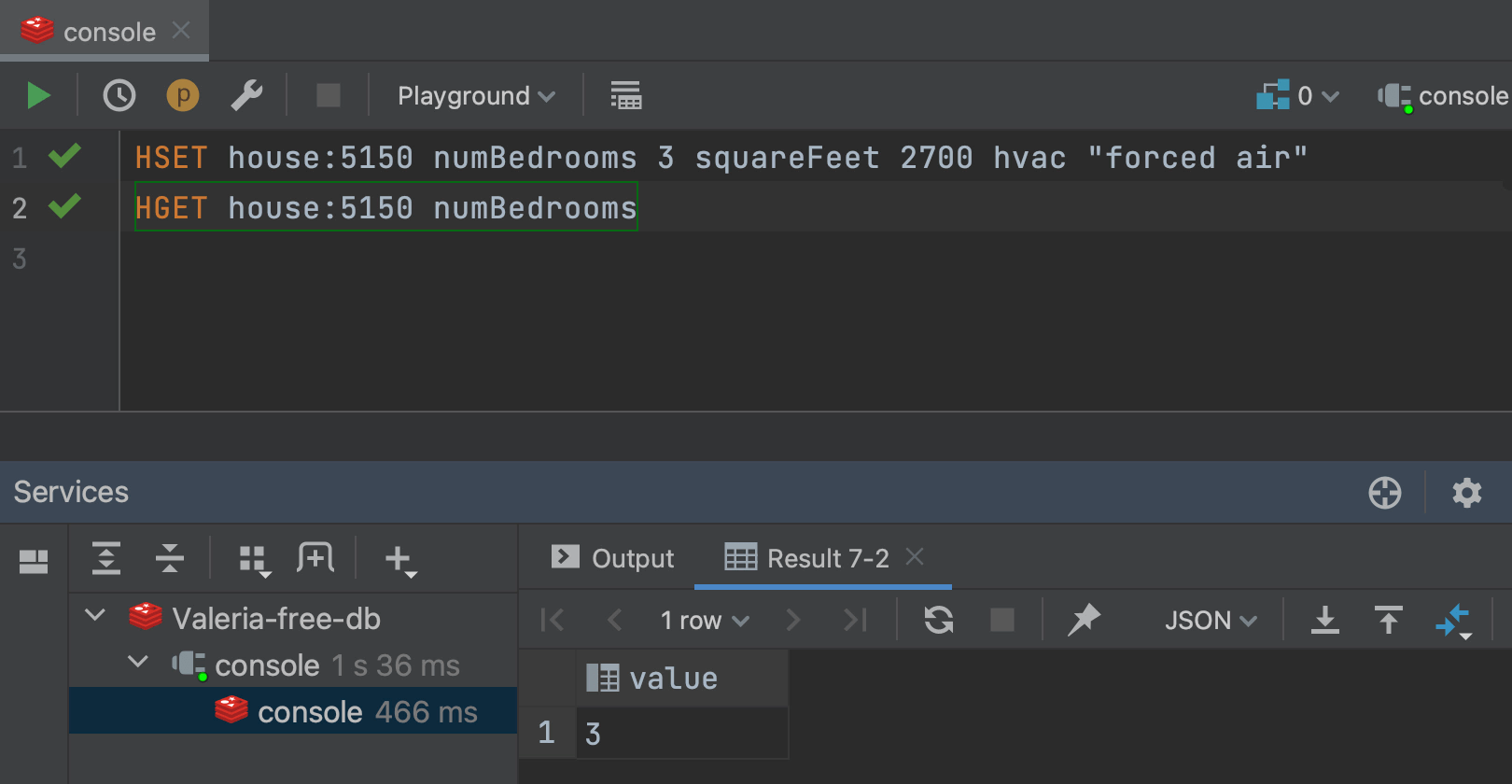Open console settings with the wrench icon
This screenshot has height=784, width=1512.
click(x=246, y=95)
